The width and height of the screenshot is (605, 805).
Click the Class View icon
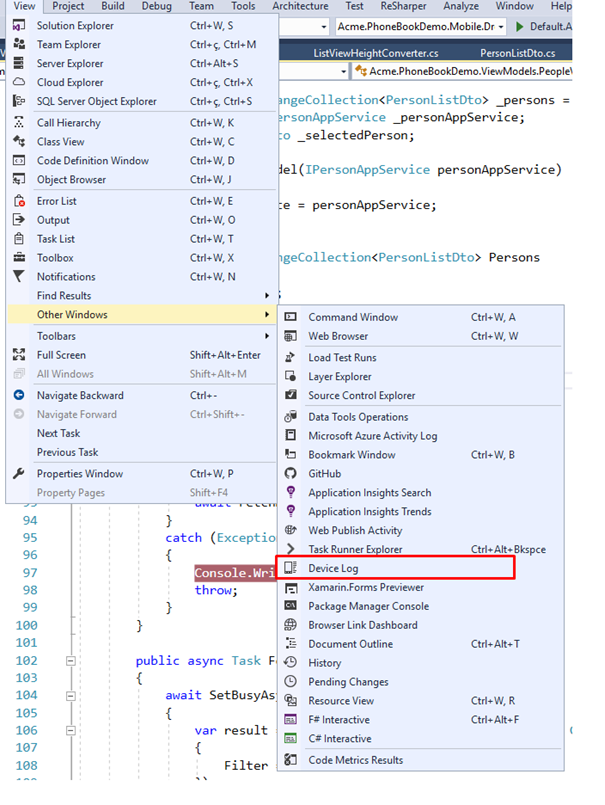tap(19, 142)
